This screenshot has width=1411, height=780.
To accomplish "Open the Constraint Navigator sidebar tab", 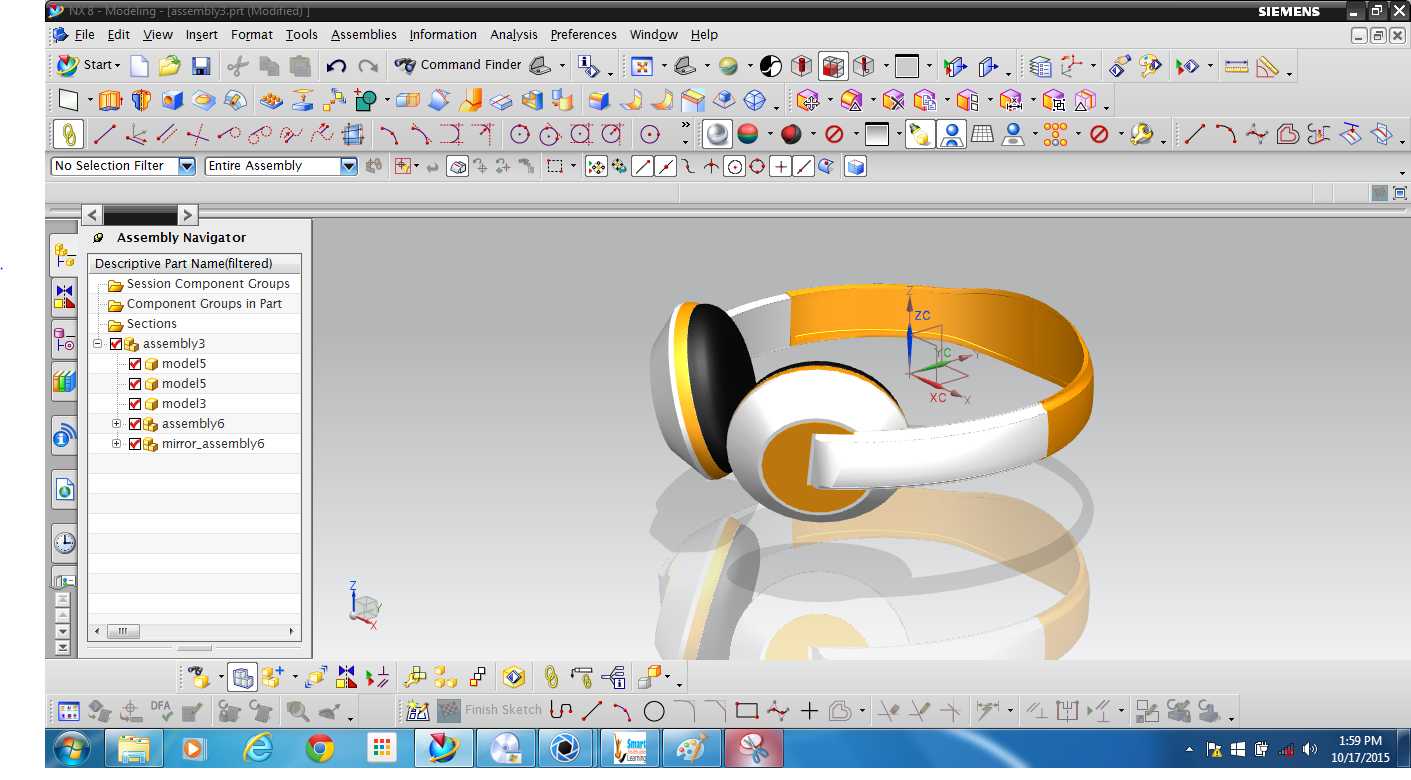I will [x=64, y=297].
